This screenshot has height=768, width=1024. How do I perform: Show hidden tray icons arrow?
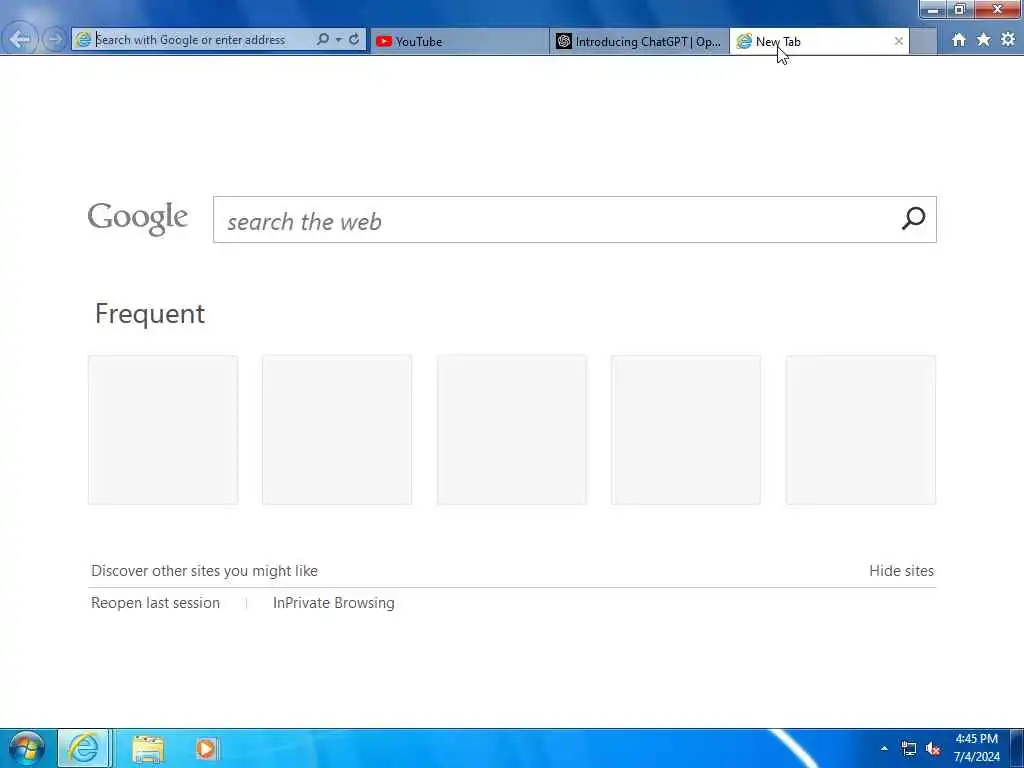(884, 748)
